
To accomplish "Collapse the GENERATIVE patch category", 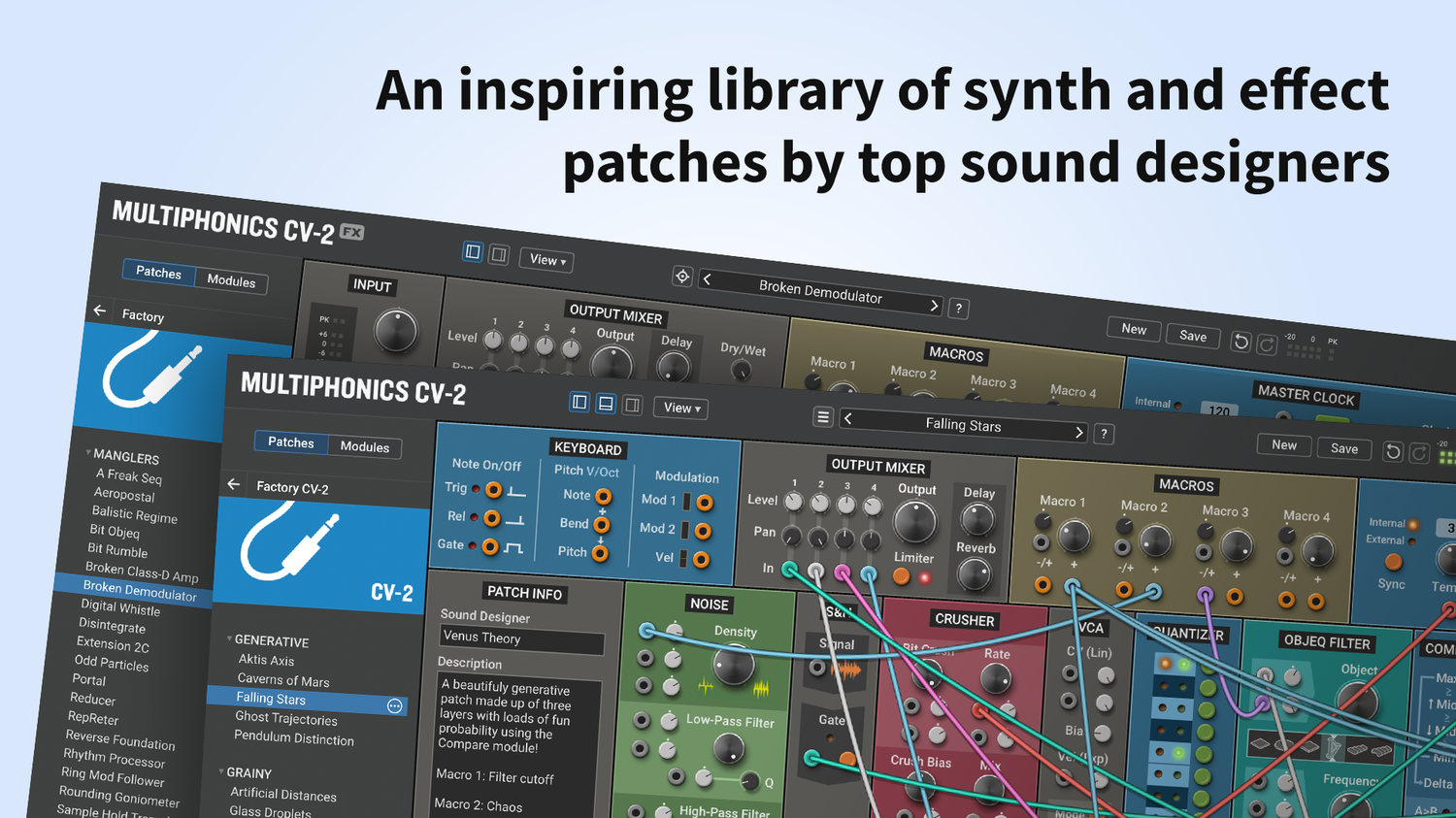I will (x=230, y=638).
